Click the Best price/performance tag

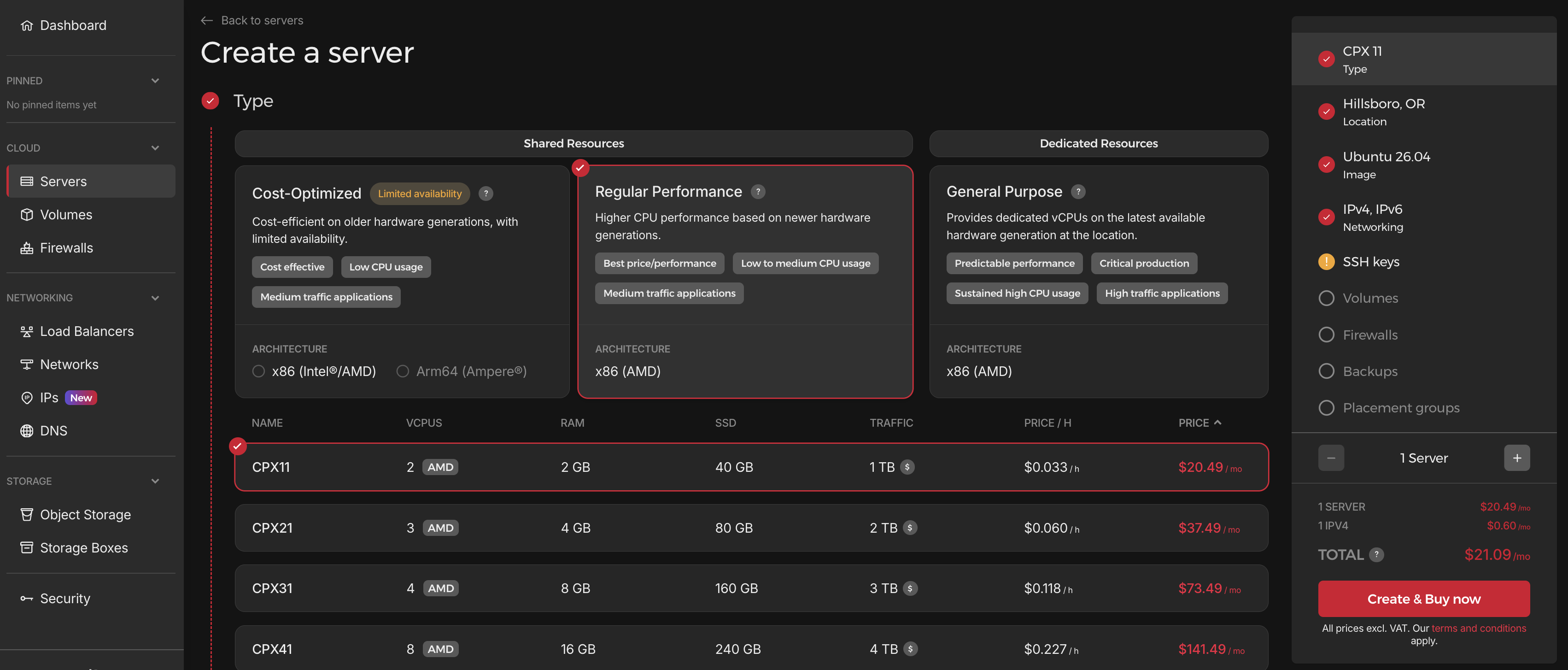[659, 263]
